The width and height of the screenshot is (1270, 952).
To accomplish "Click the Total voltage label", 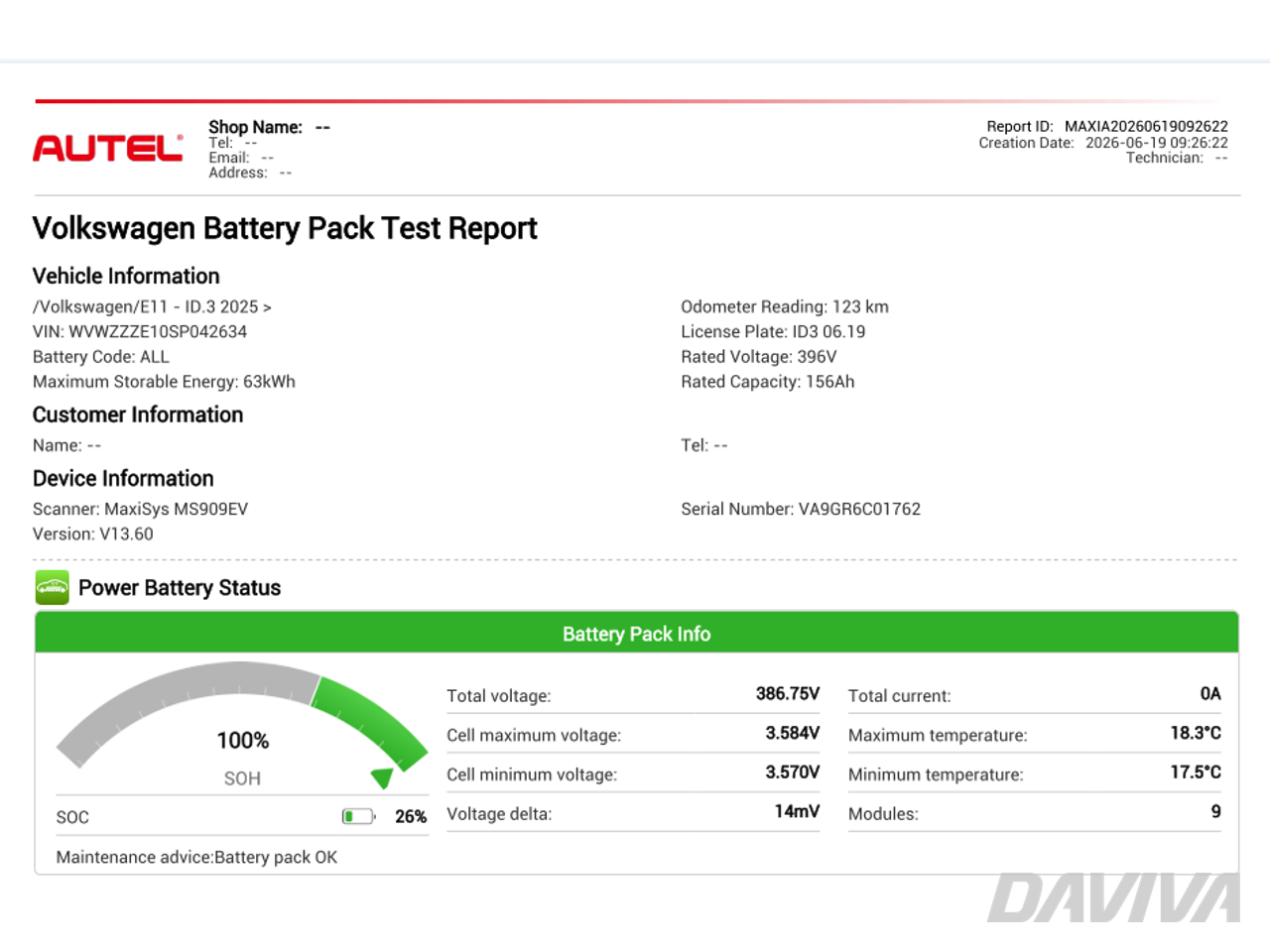I will click(499, 696).
